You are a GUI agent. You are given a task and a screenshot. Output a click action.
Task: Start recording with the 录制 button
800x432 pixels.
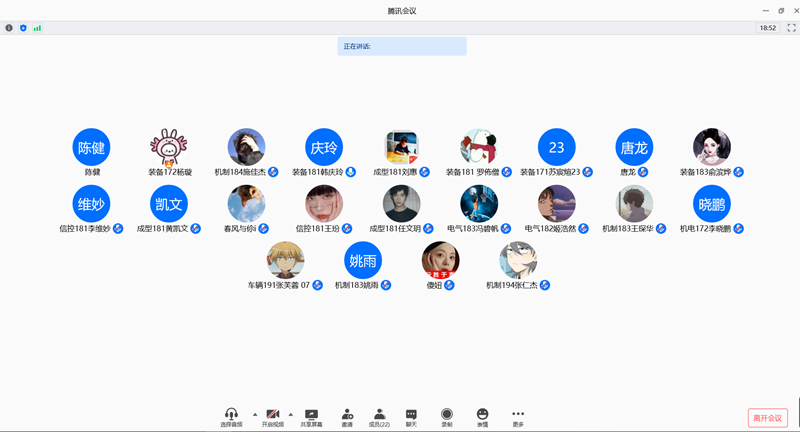[x=447, y=415]
